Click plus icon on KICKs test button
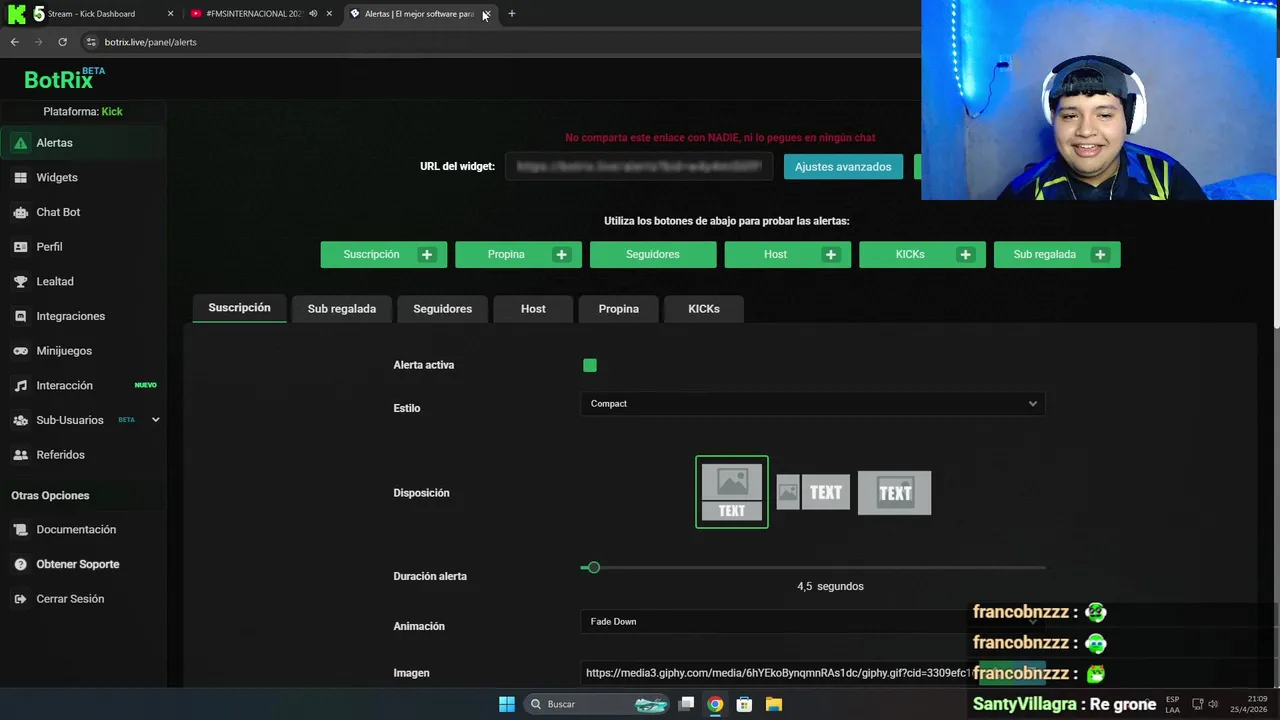Image resolution: width=1280 pixels, height=720 pixels. pyautogui.click(x=965, y=255)
